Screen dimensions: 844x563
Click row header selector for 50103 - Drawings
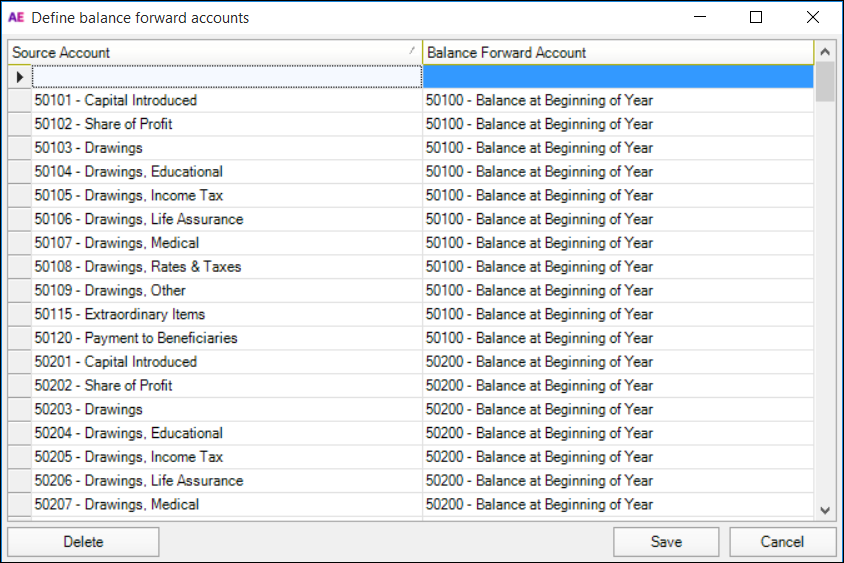click(20, 148)
